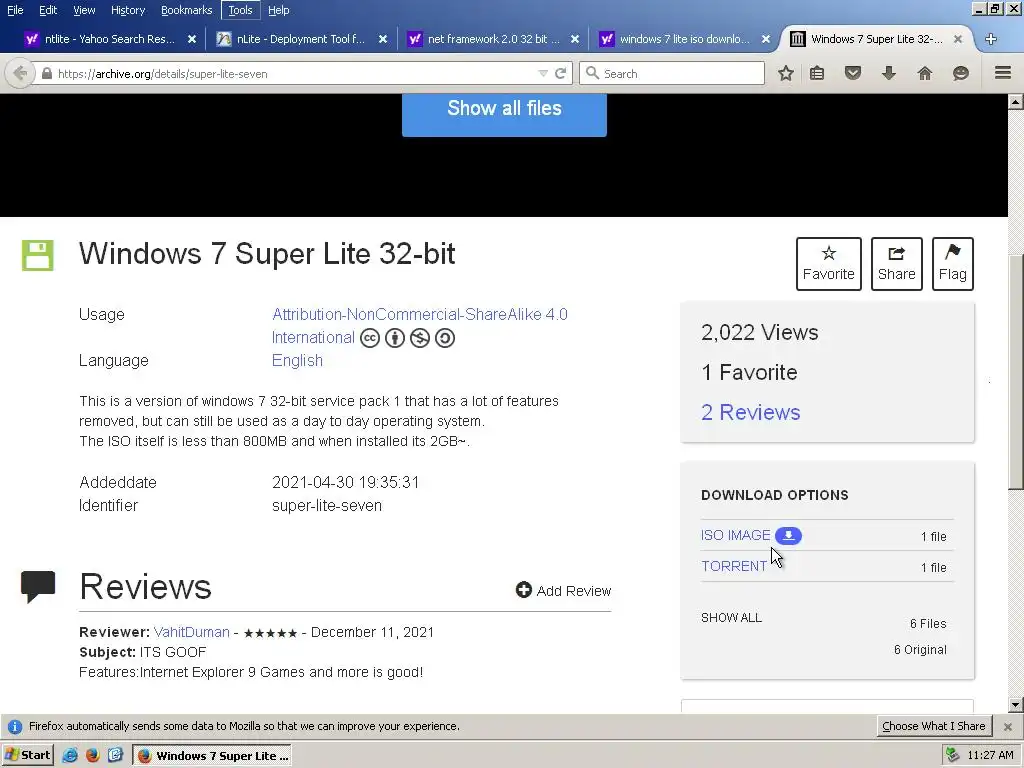1024x768 pixels.
Task: Flag this item
Action: pyautogui.click(x=953, y=264)
